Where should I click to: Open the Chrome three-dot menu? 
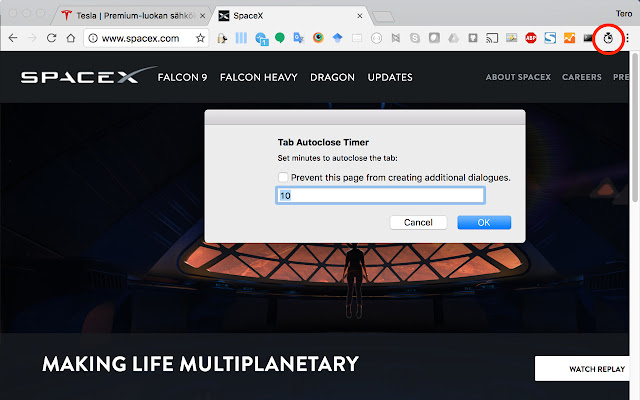(x=627, y=38)
